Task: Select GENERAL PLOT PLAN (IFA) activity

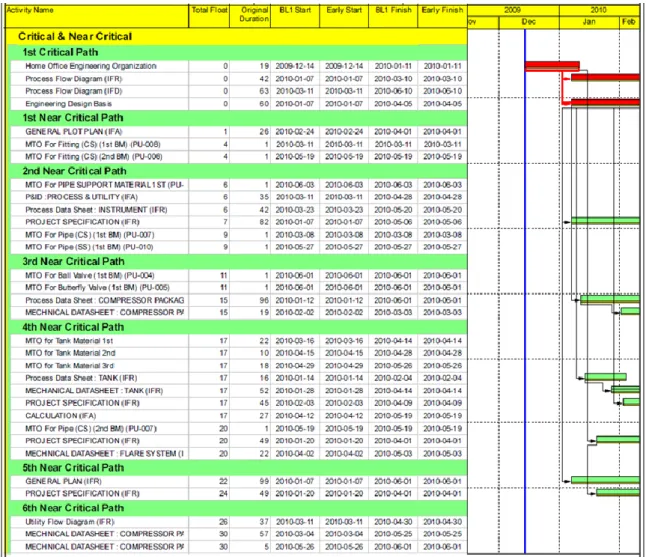Action: coord(239,132)
